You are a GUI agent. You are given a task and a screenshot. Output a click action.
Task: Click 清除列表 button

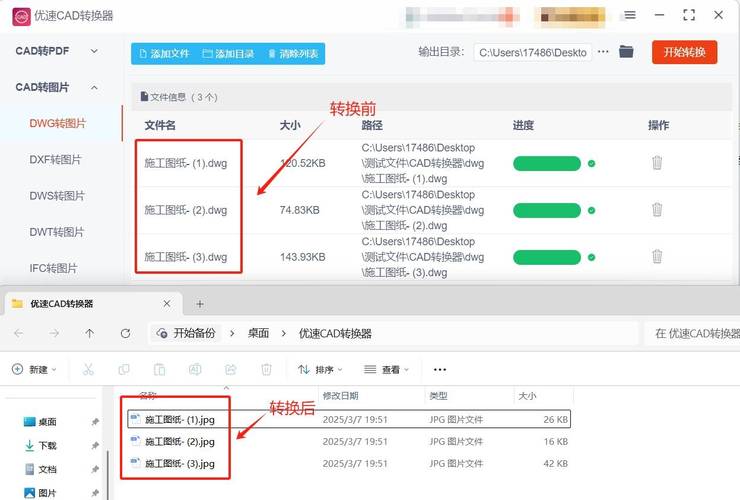point(293,54)
